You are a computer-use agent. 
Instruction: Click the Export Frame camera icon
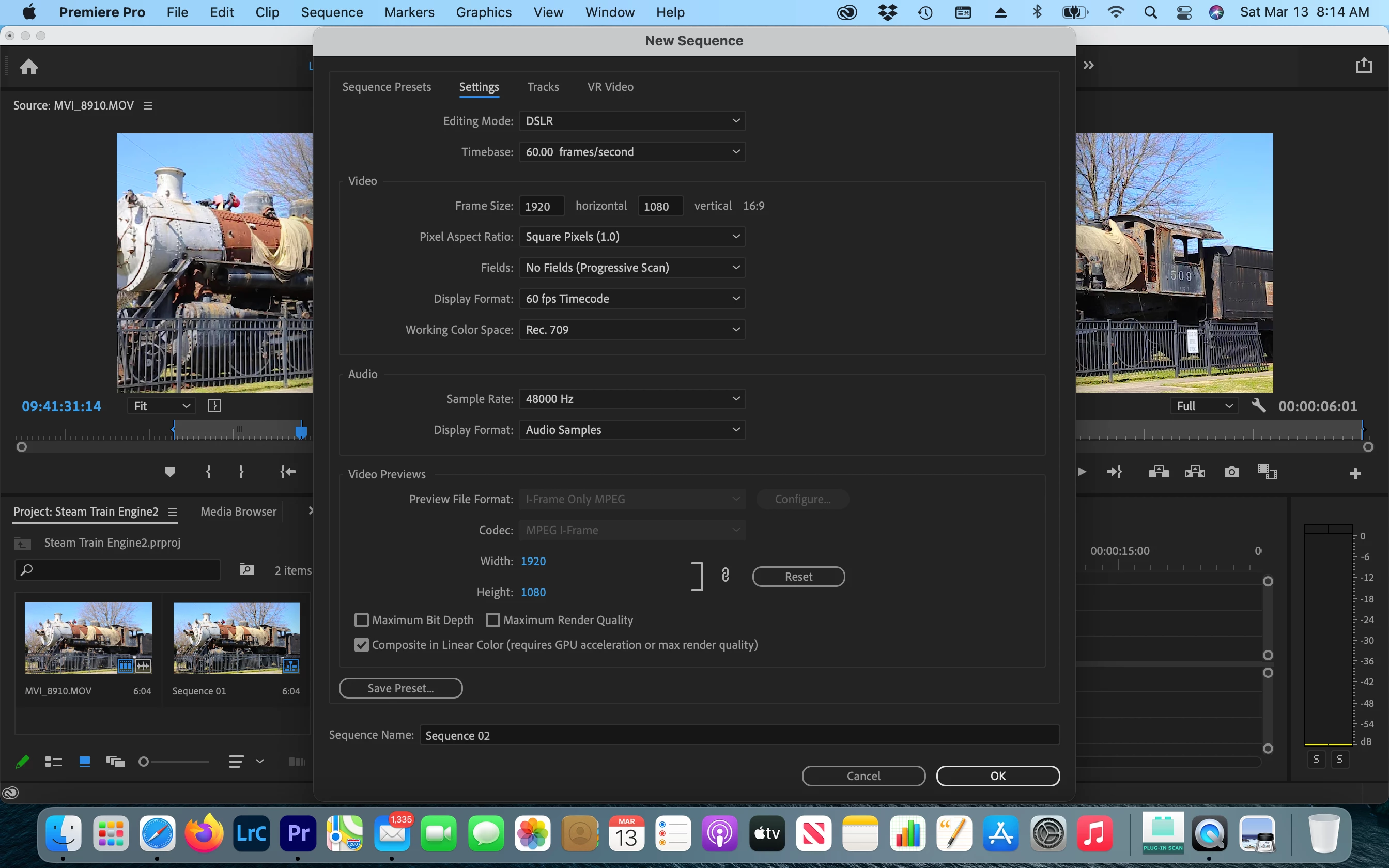click(1231, 472)
